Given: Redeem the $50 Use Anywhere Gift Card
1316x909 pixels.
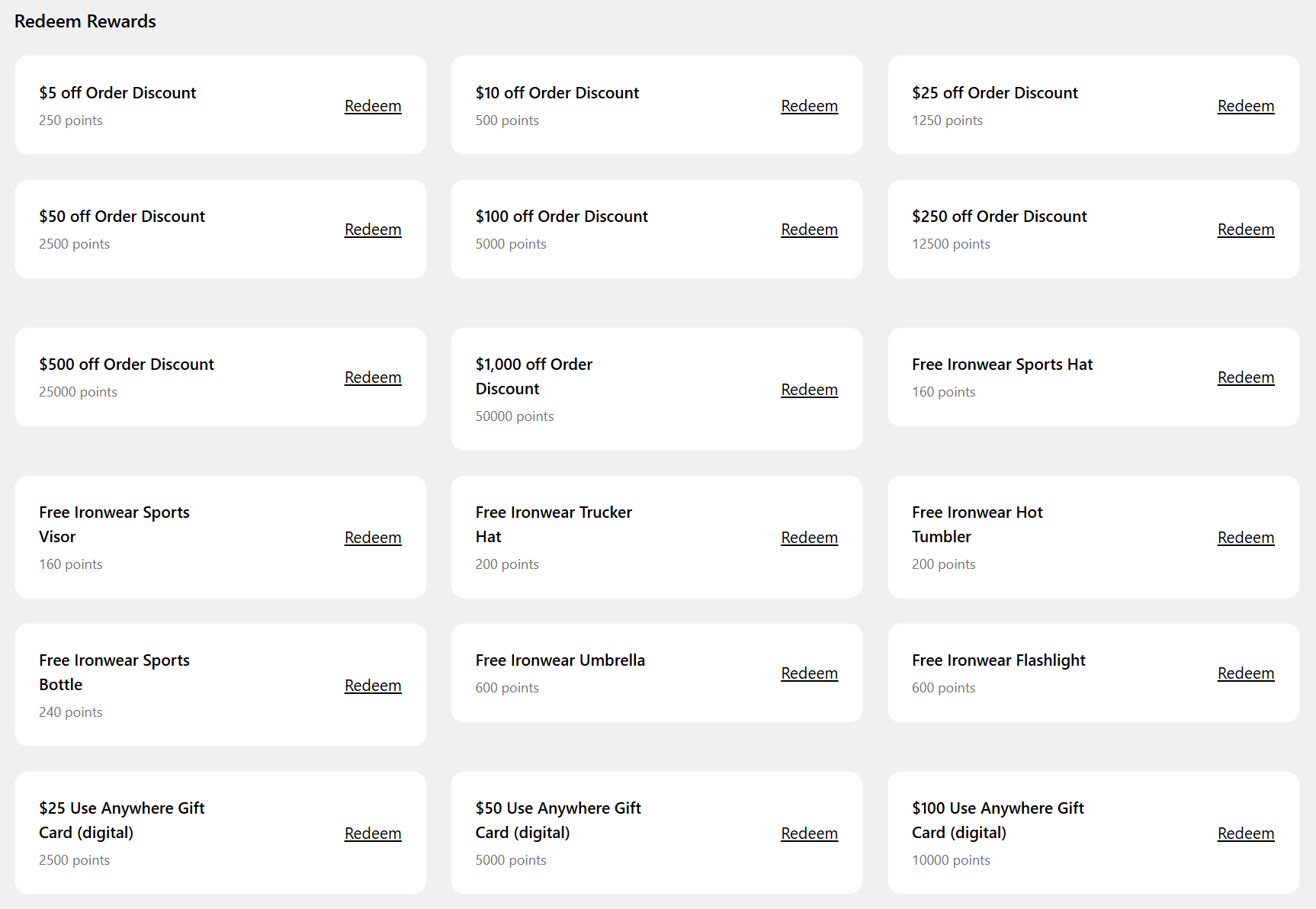Looking at the screenshot, I should [x=809, y=834].
